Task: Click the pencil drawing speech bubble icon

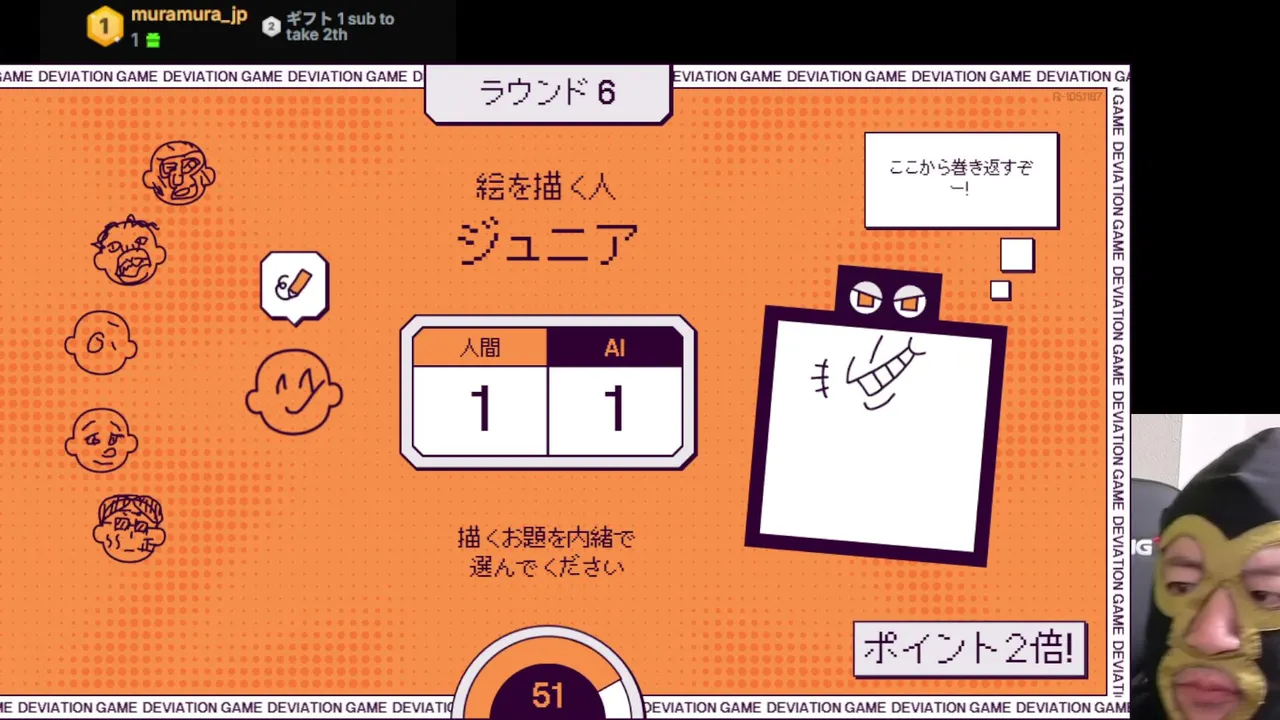Action: [294, 287]
